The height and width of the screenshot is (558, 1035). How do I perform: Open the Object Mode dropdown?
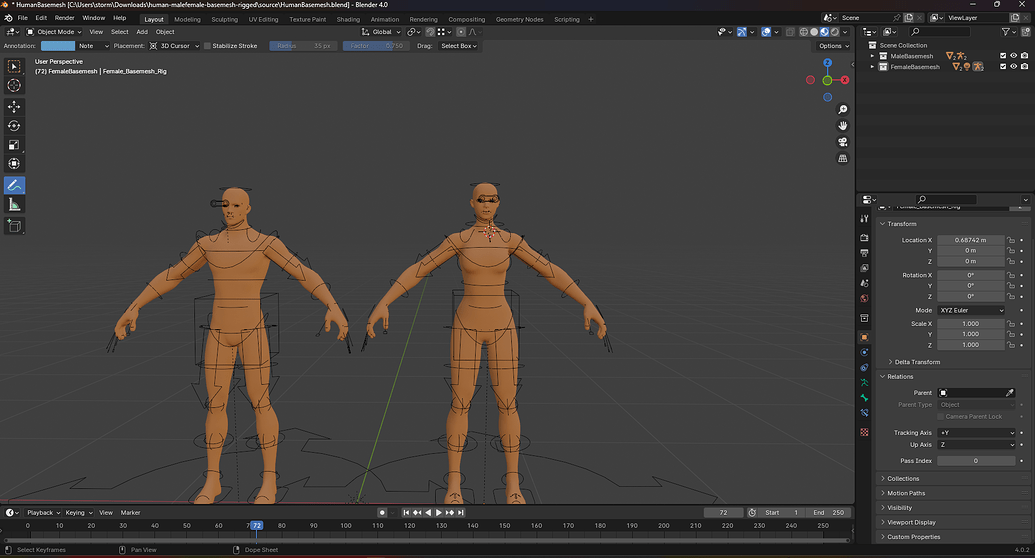coord(53,32)
